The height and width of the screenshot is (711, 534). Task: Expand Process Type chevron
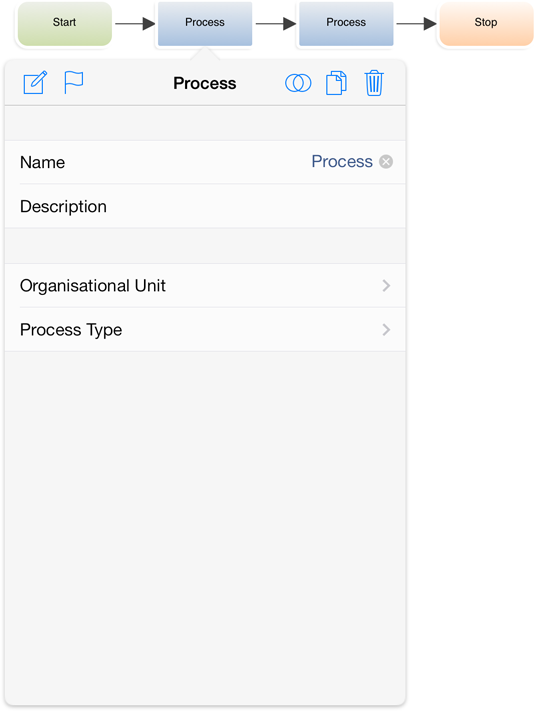(386, 330)
